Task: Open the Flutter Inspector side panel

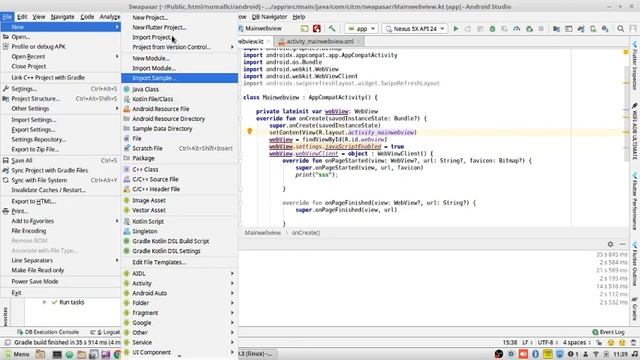Action: click(635, 66)
